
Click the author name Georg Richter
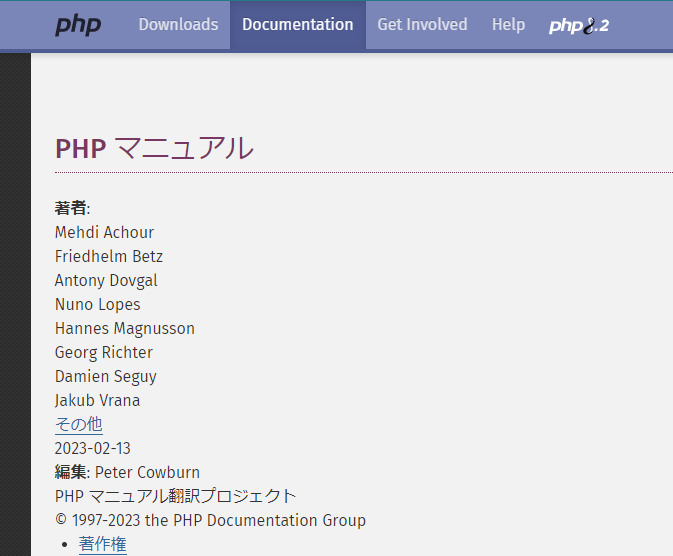tap(104, 352)
